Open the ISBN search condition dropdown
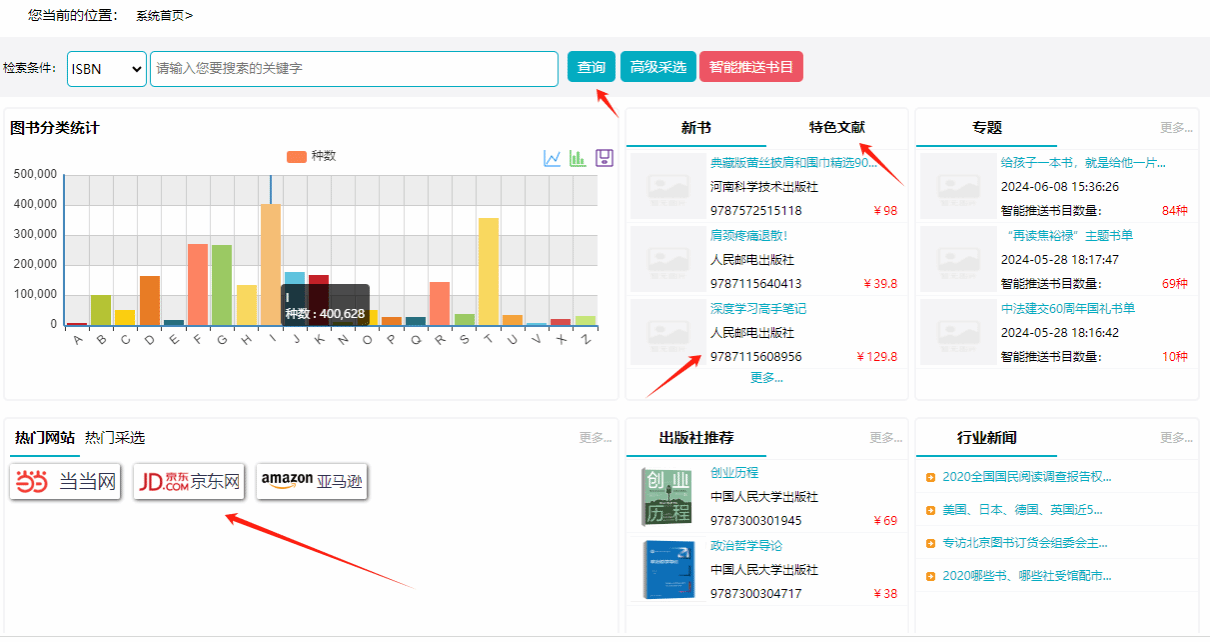This screenshot has width=1210, height=642. (107, 69)
